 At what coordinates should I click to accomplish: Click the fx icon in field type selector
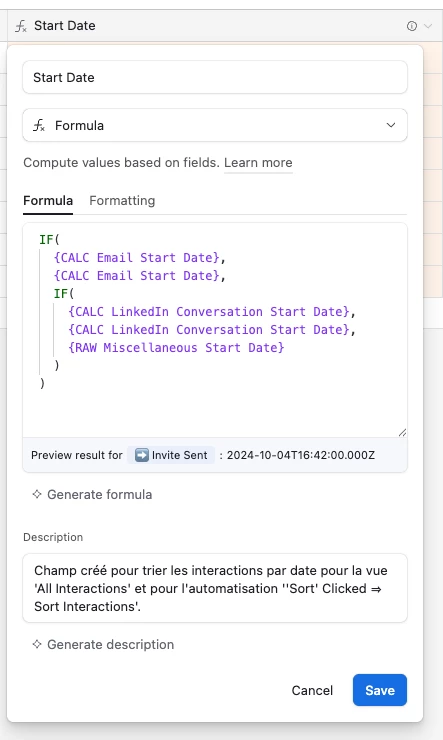(39, 126)
